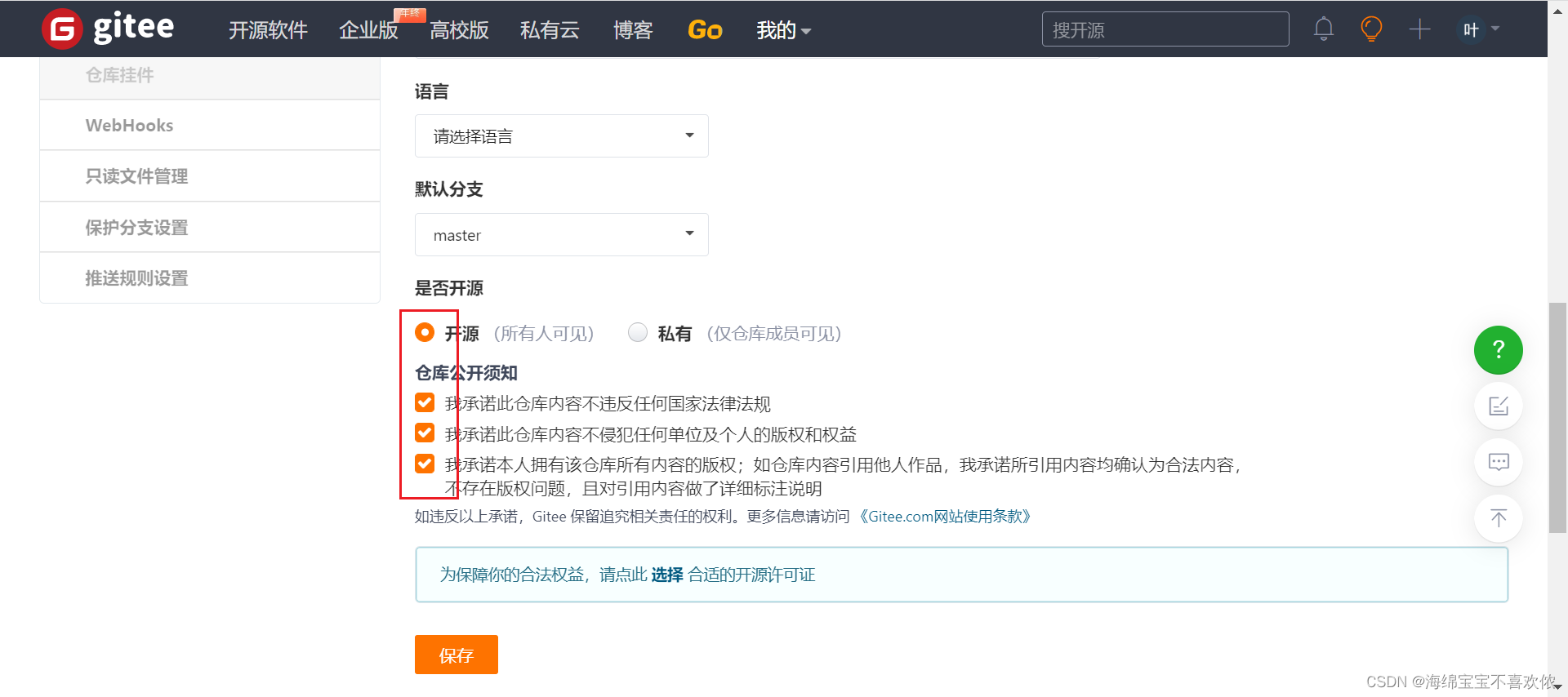The image size is (1568, 697).
Task: Open the master default branch dropdown
Action: point(562,234)
